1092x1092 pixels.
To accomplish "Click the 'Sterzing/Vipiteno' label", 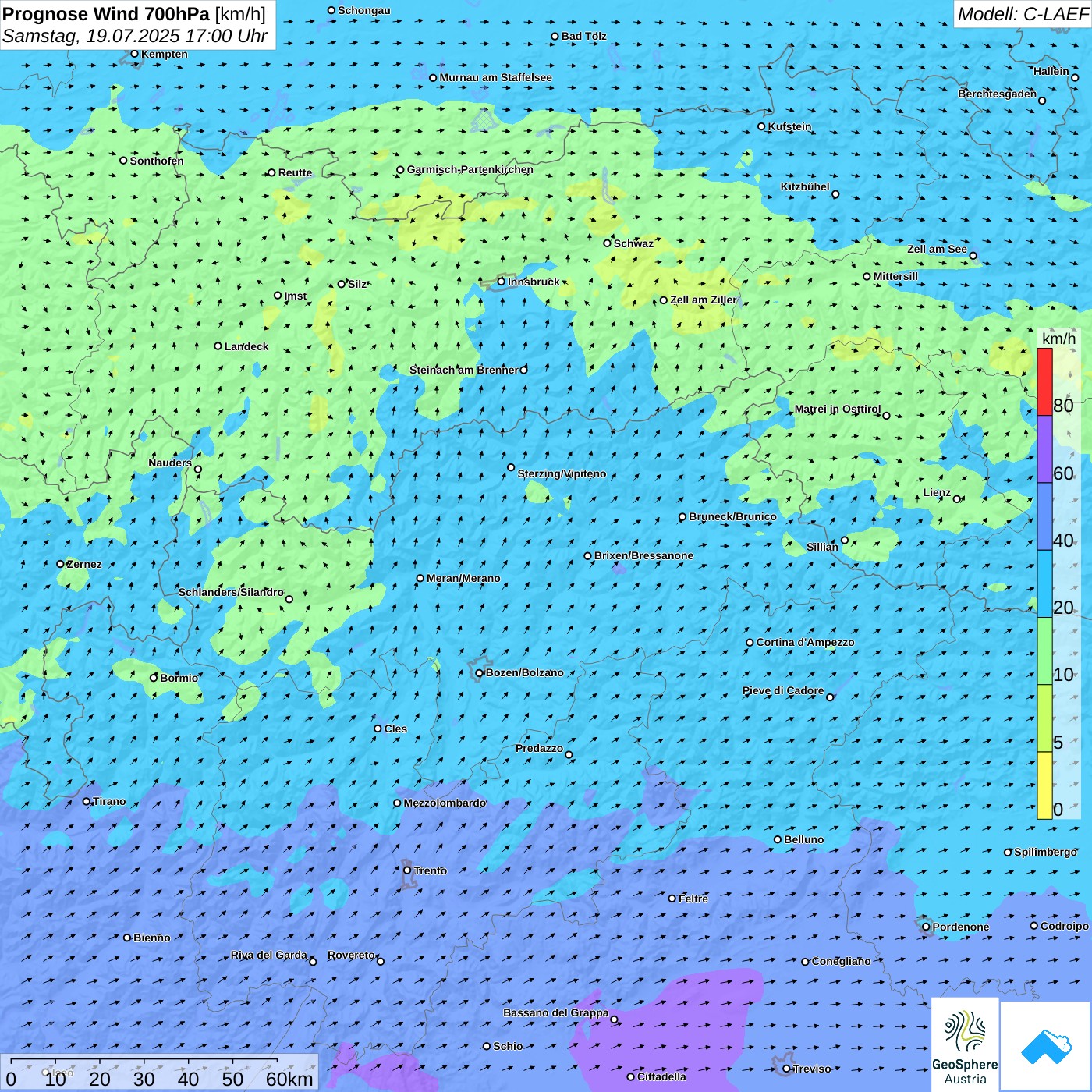I will [x=562, y=473].
